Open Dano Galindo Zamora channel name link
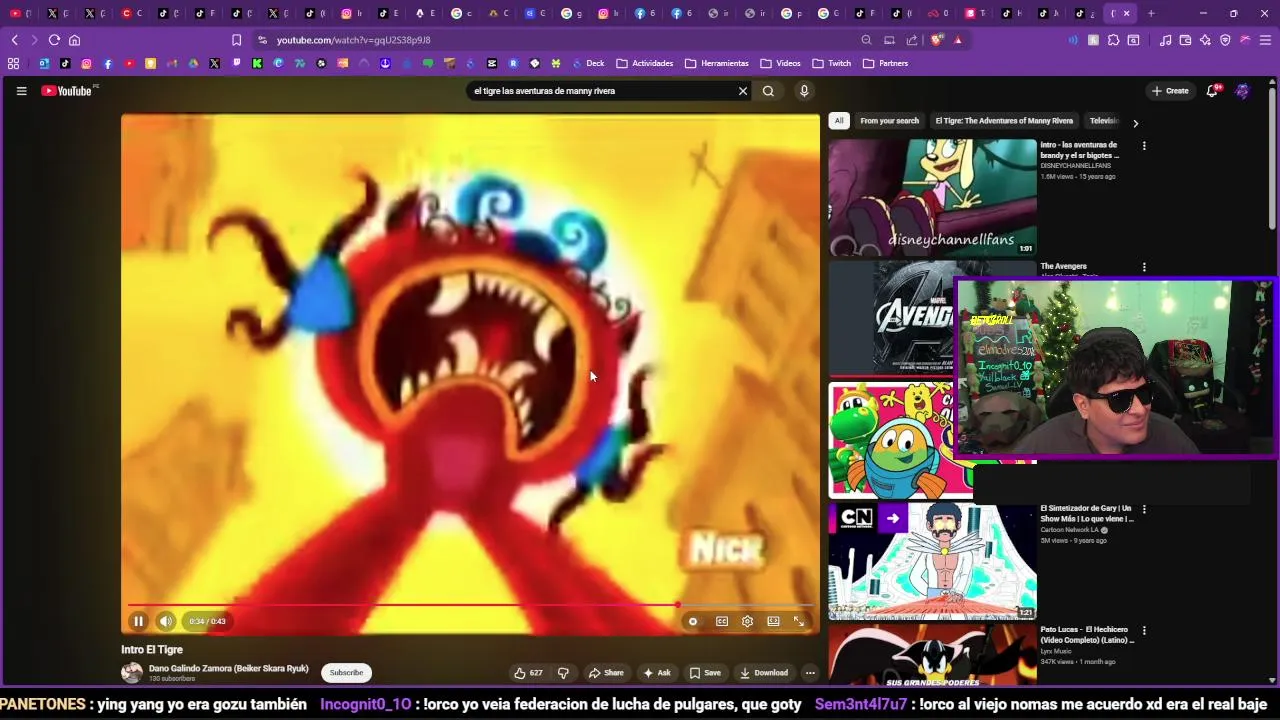The image size is (1280, 720). [229, 668]
